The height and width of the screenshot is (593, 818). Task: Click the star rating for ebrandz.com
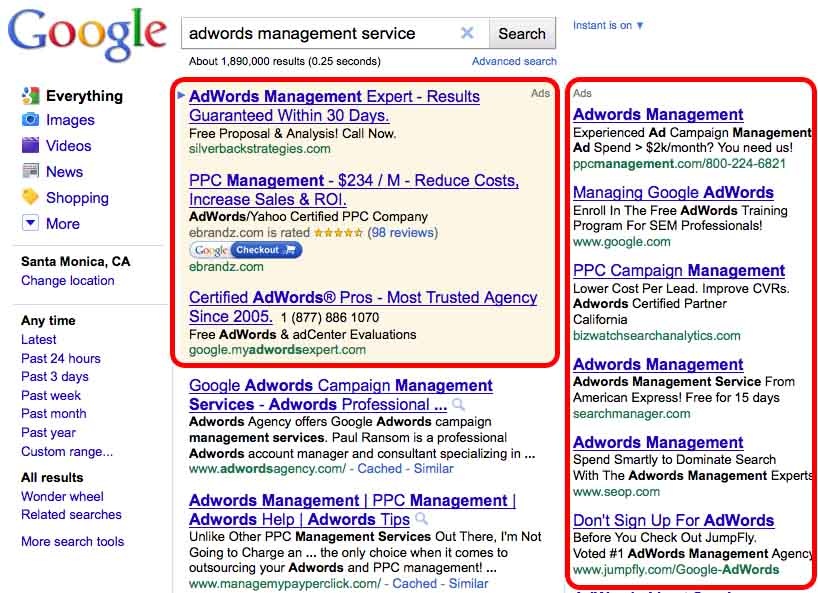coord(338,233)
